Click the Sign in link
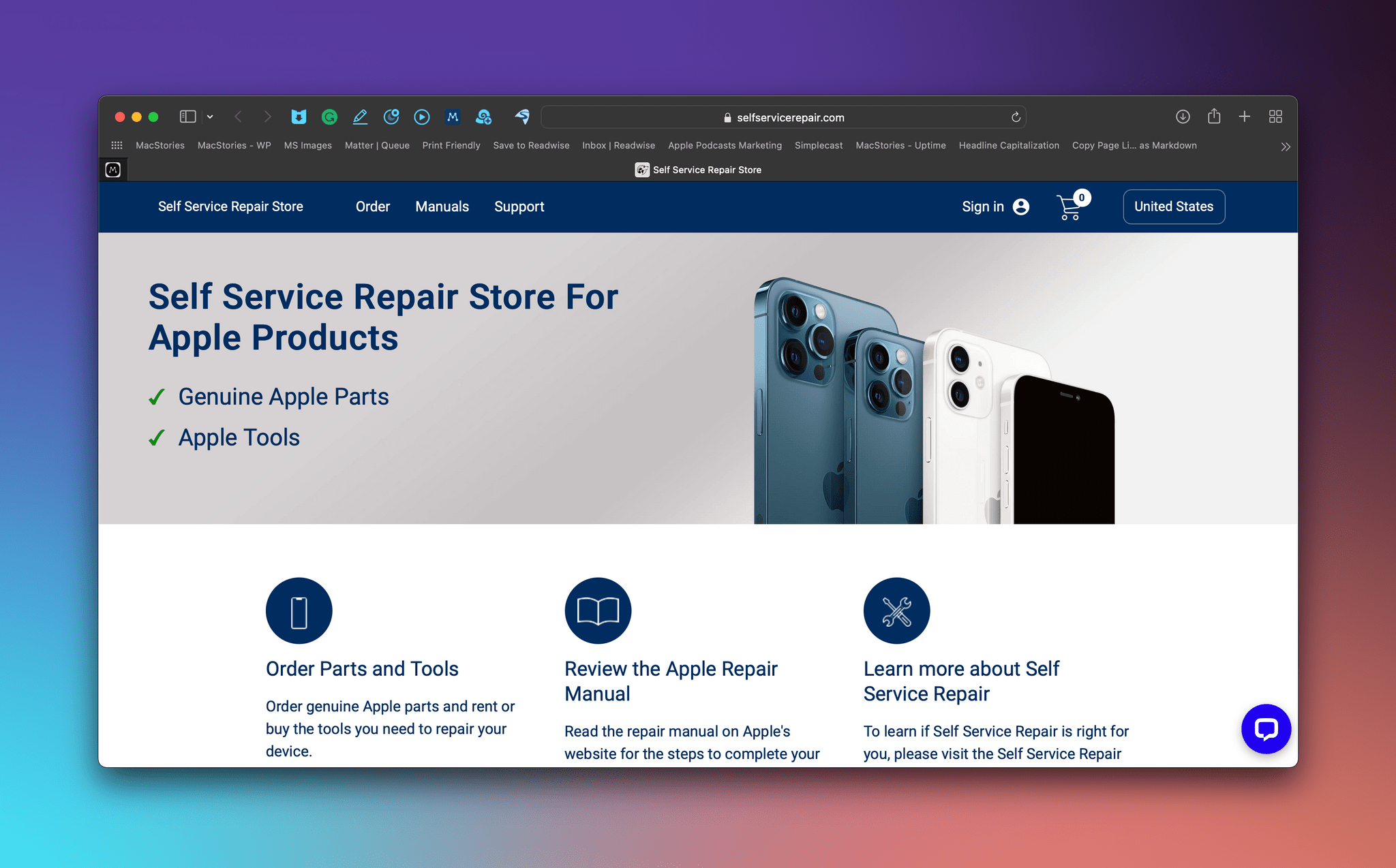Viewport: 1396px width, 868px height. pos(983,206)
